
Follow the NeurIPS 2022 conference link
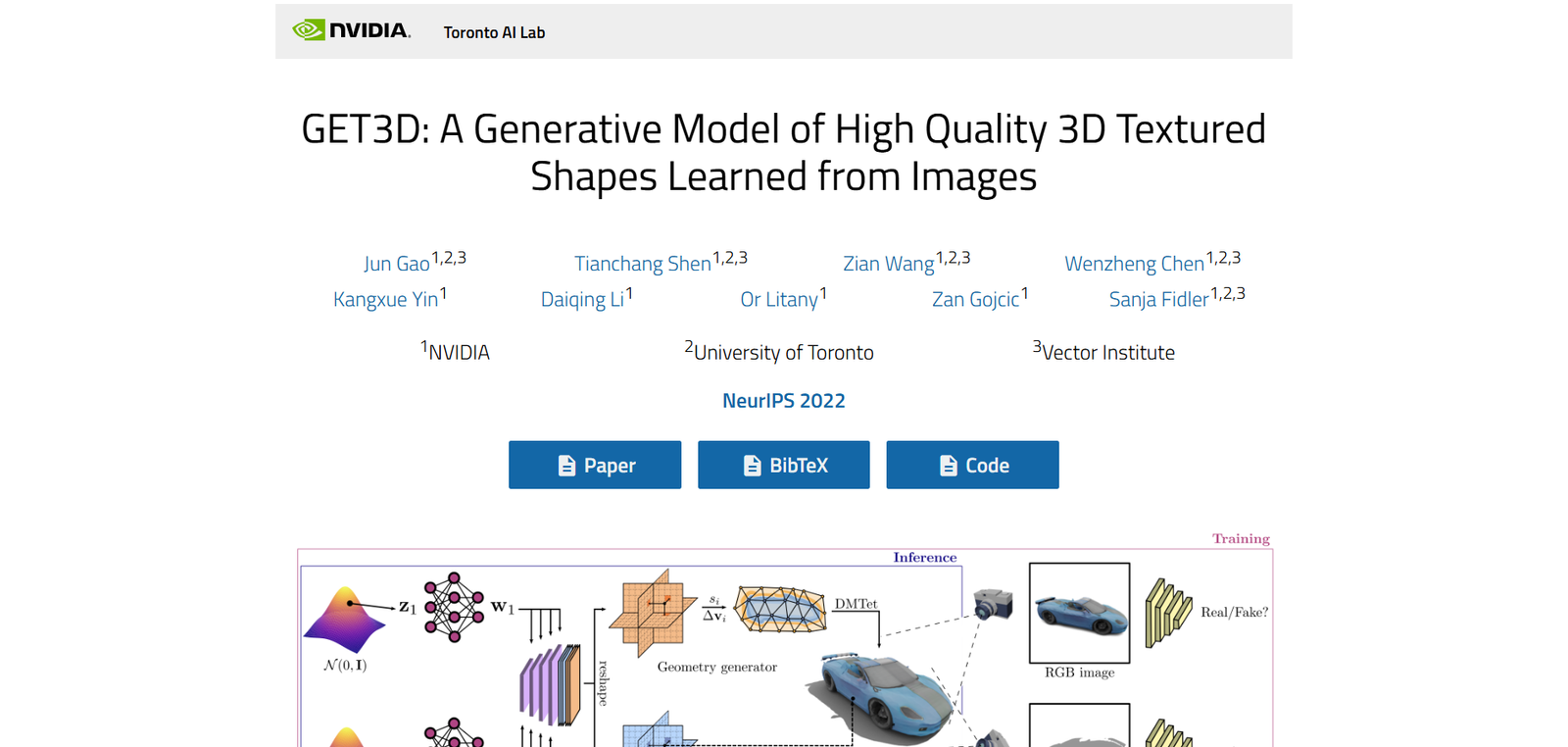tap(784, 401)
